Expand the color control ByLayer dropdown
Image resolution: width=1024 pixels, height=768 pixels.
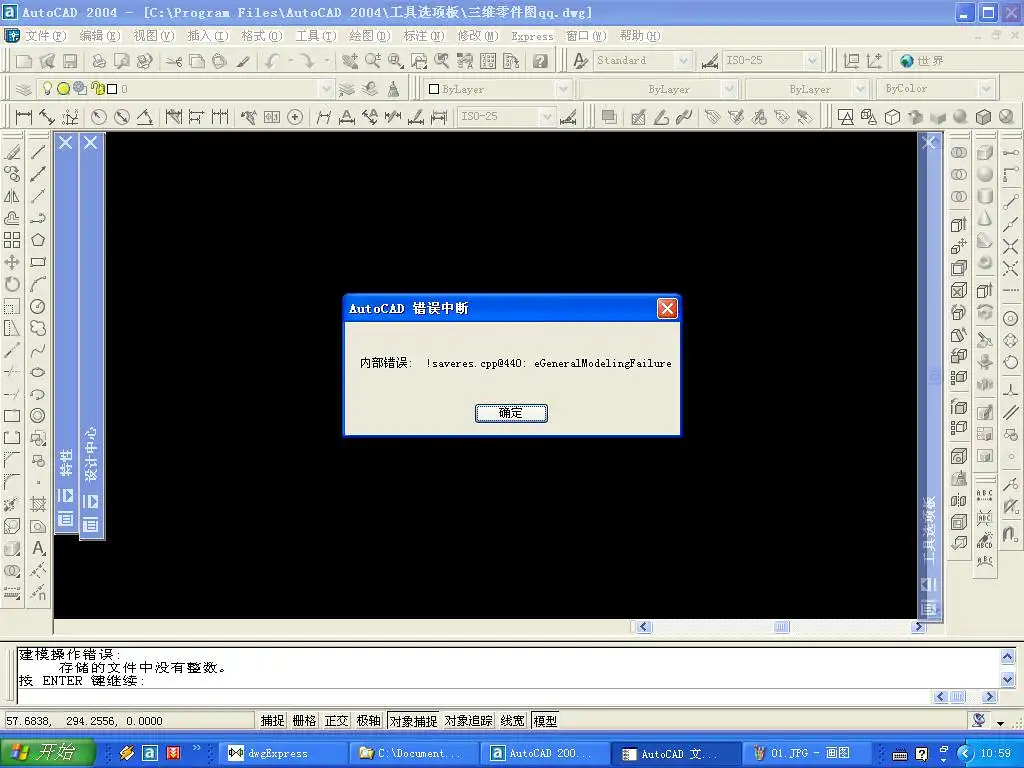(564, 89)
